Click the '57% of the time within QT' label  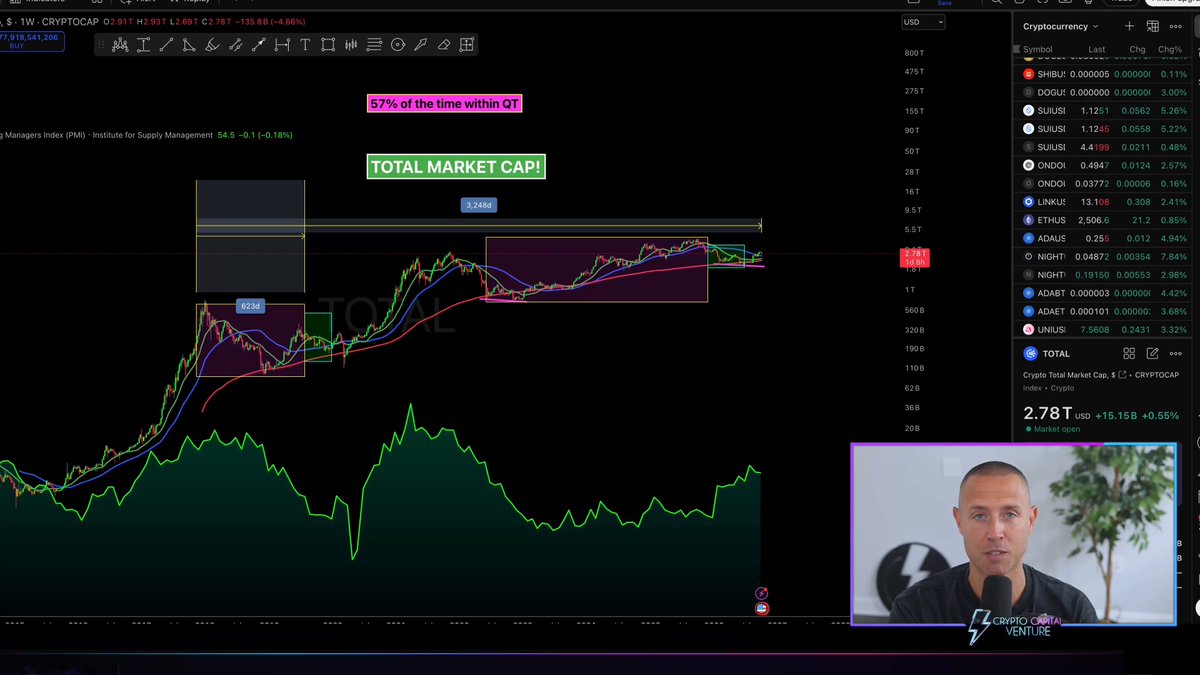[445, 103]
